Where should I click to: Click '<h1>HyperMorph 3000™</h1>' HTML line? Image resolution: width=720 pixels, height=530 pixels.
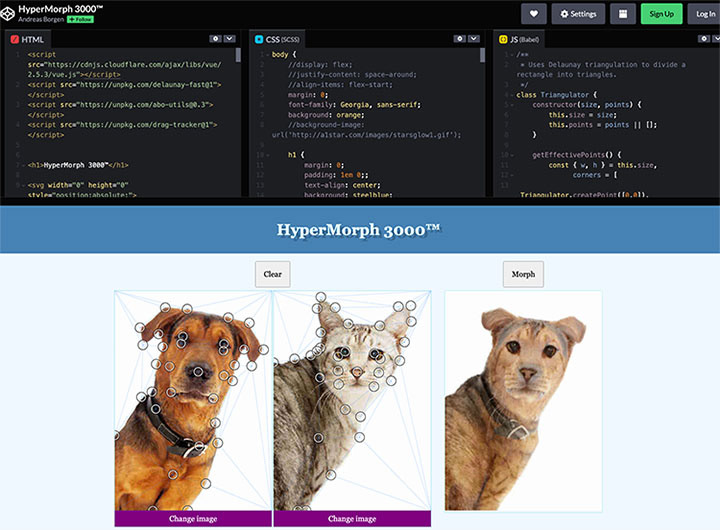pyautogui.click(x=78, y=165)
